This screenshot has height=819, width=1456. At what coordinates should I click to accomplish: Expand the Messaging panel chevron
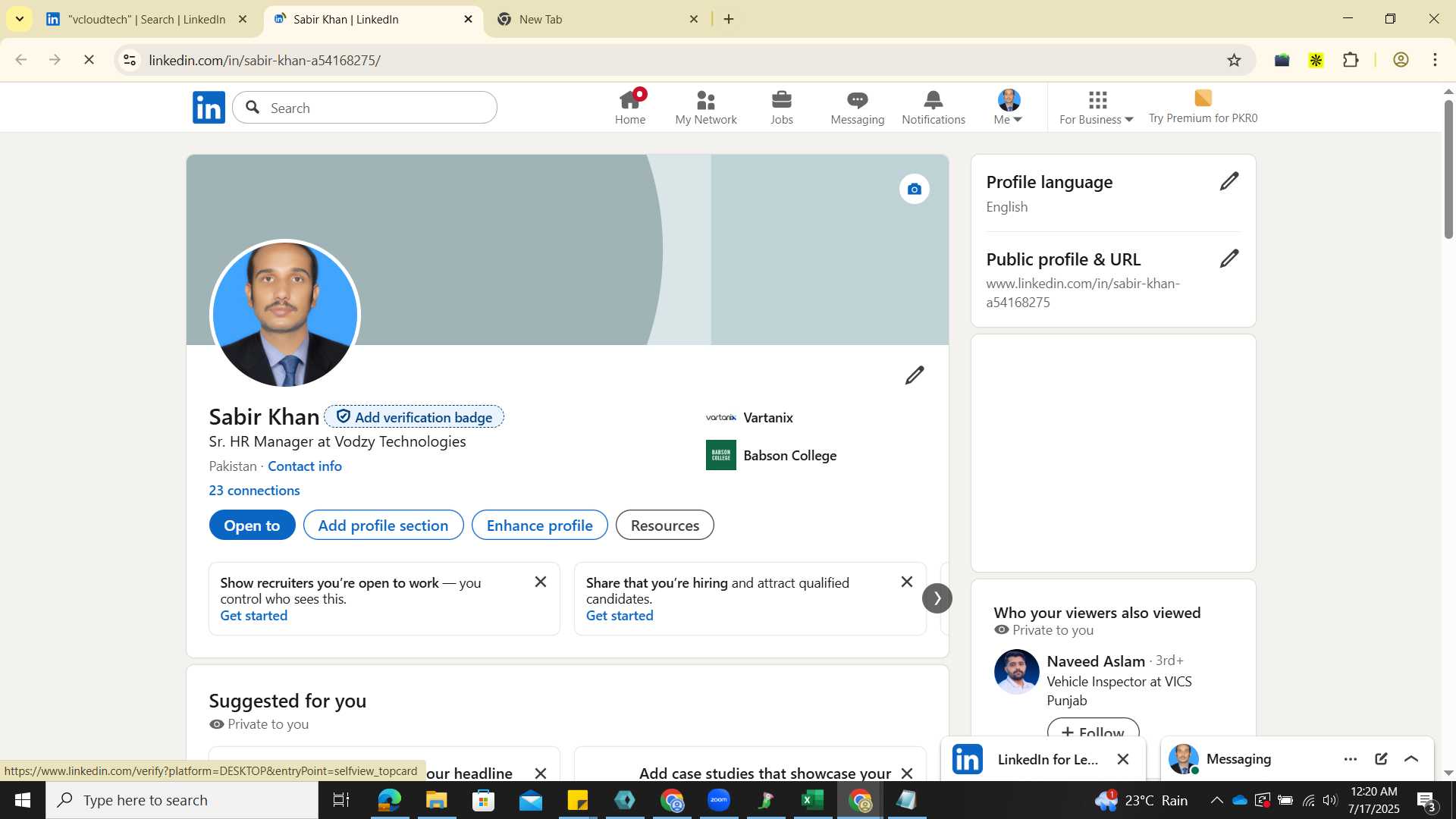coord(1411,759)
